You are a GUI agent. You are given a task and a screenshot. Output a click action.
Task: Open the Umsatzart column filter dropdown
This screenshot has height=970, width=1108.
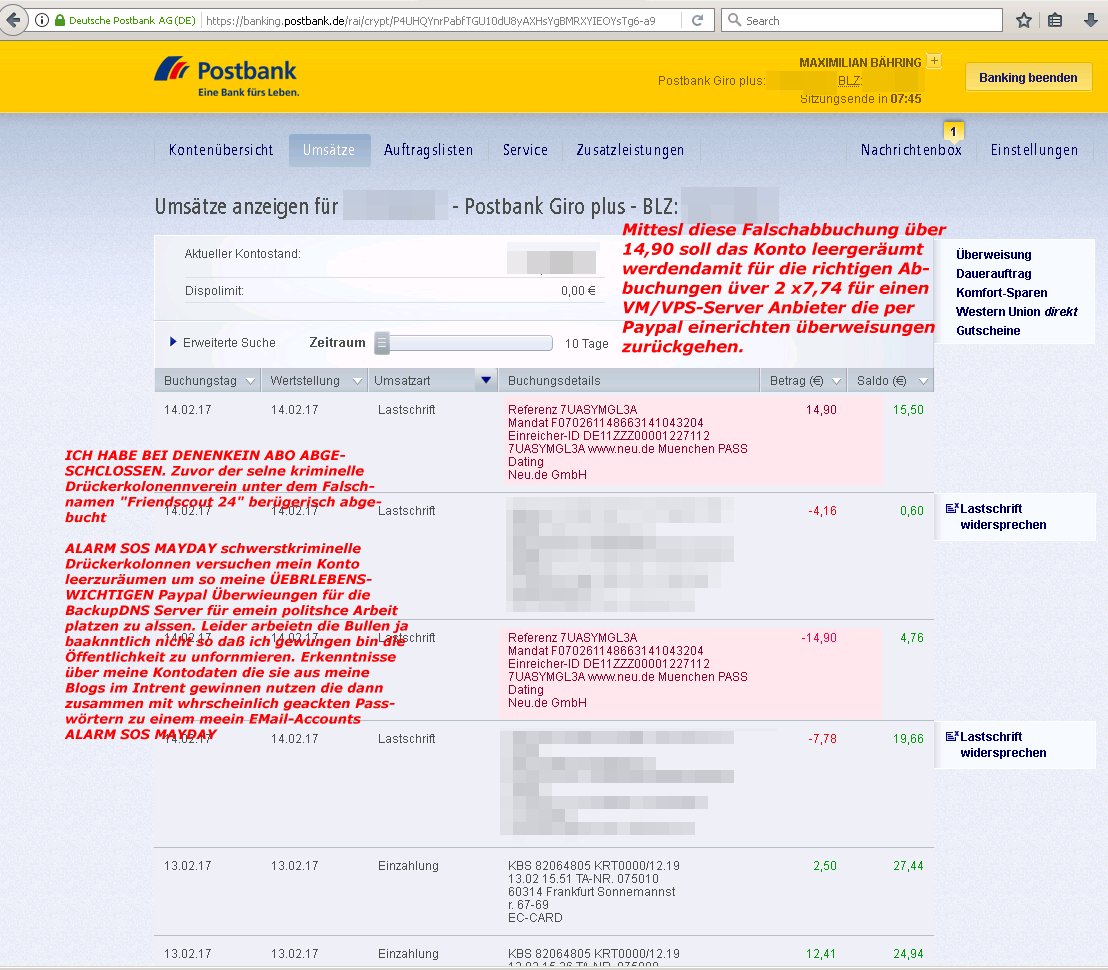486,381
